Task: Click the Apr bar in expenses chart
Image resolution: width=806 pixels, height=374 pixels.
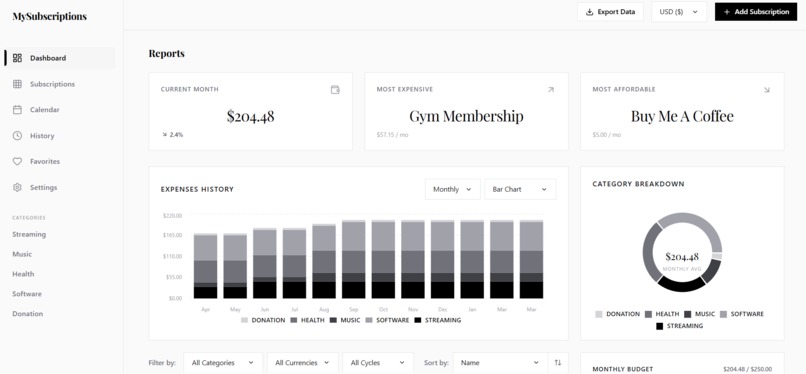Action: pyautogui.click(x=206, y=266)
